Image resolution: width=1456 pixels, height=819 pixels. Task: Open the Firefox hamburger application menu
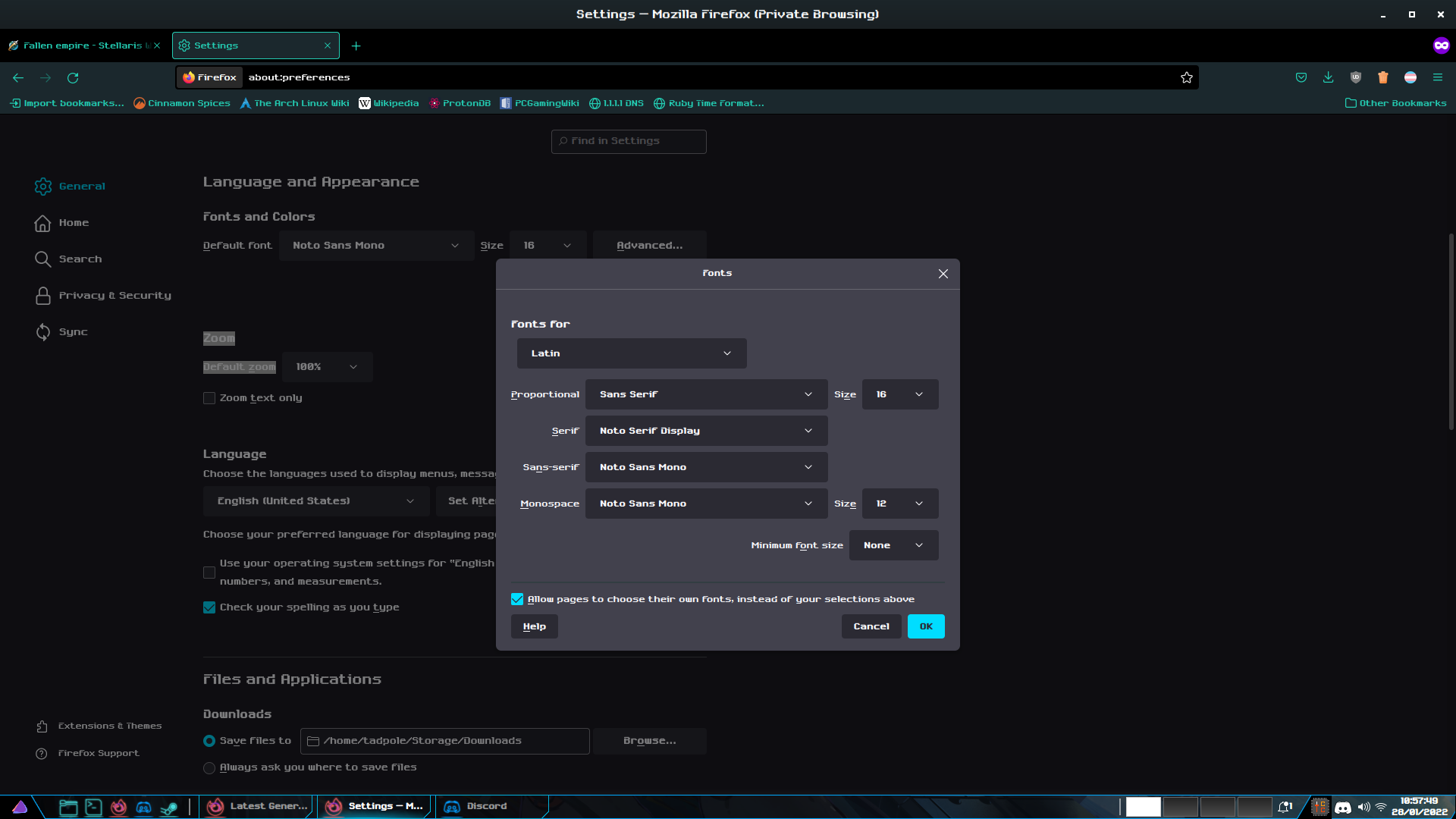pos(1438,77)
